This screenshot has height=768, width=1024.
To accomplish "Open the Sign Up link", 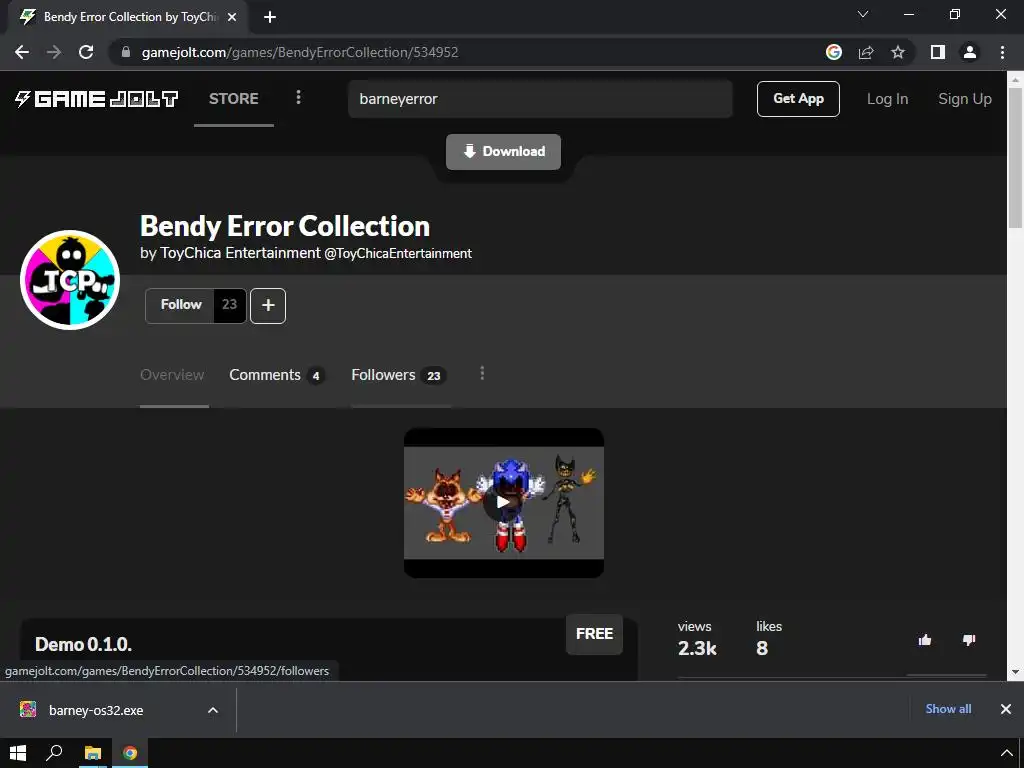I will tap(965, 99).
